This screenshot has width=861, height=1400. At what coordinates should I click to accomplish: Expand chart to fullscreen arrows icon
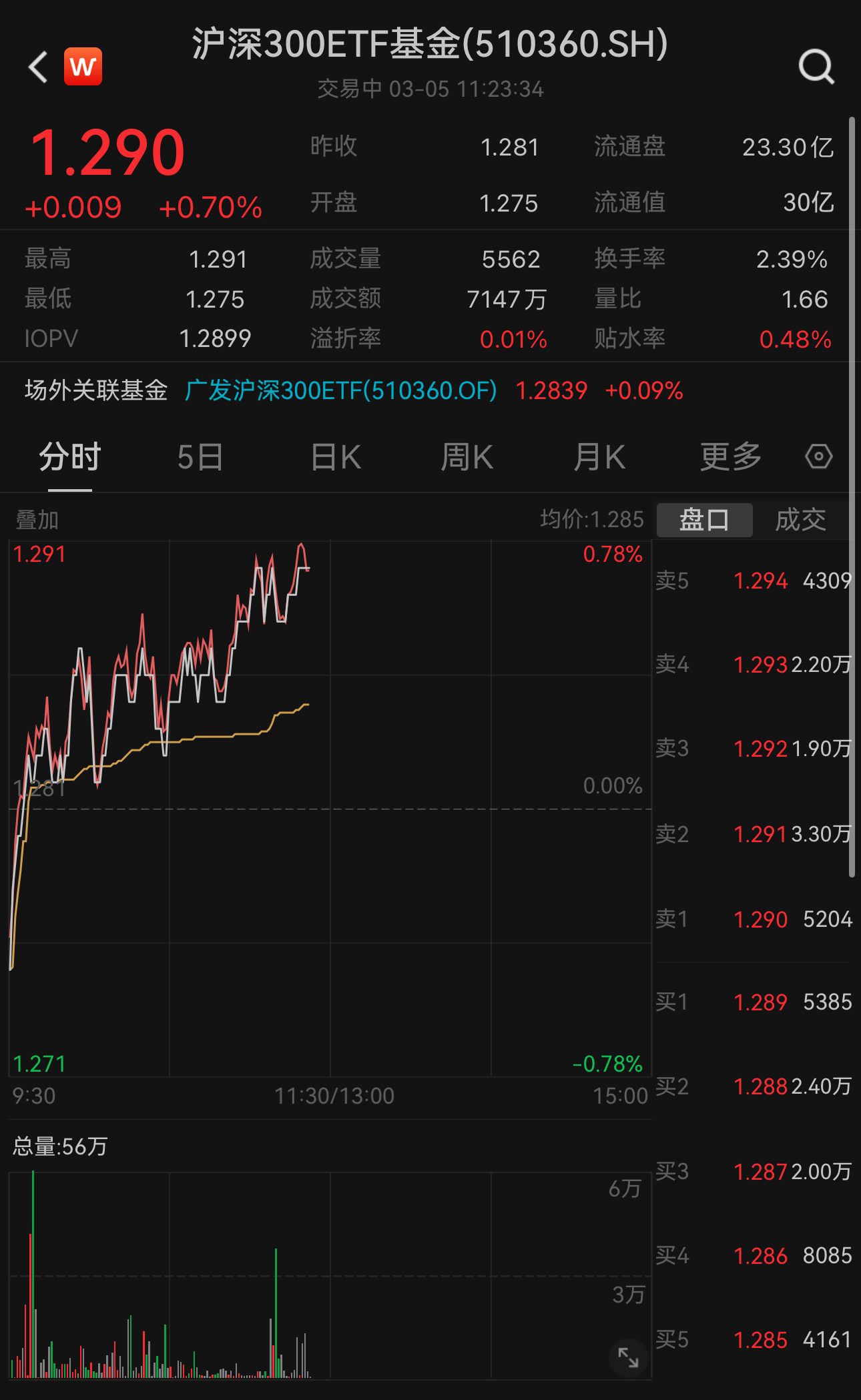coord(628,1357)
